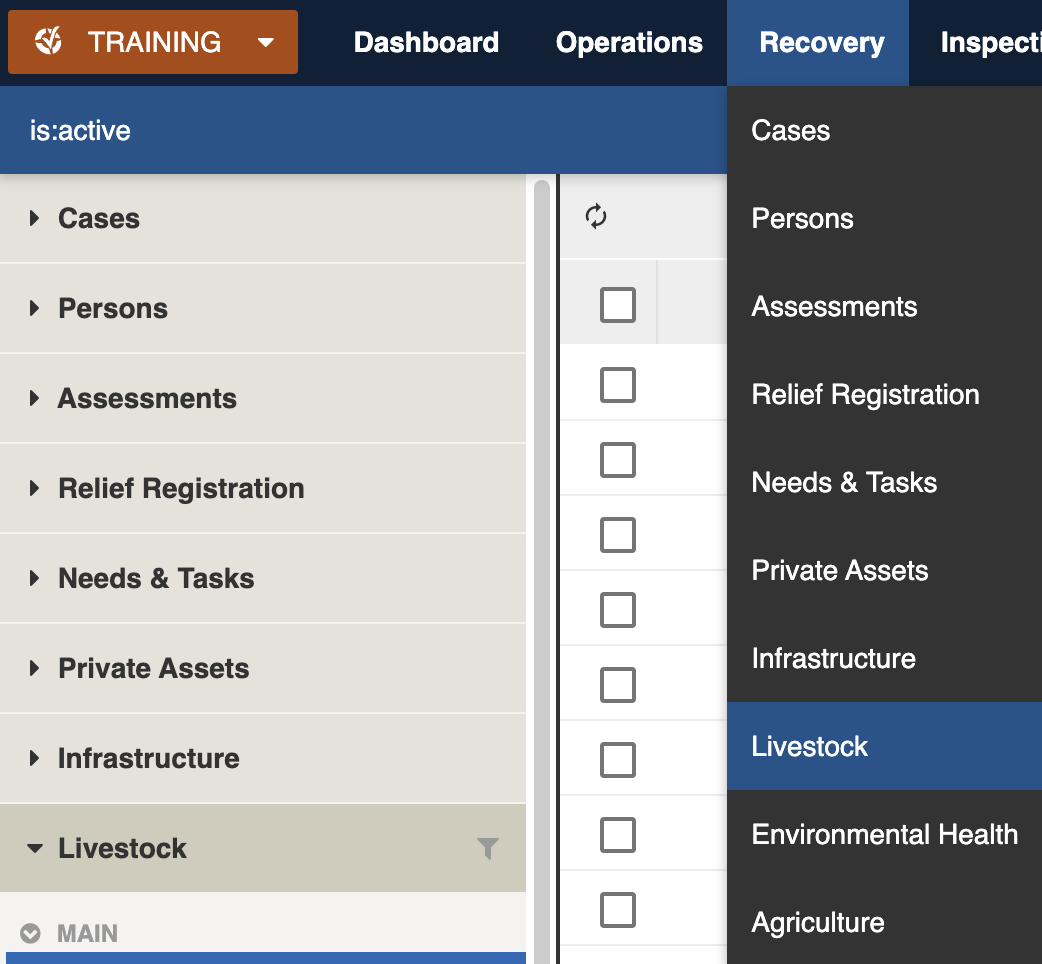Select Private Assets from Recovery menu

(839, 570)
